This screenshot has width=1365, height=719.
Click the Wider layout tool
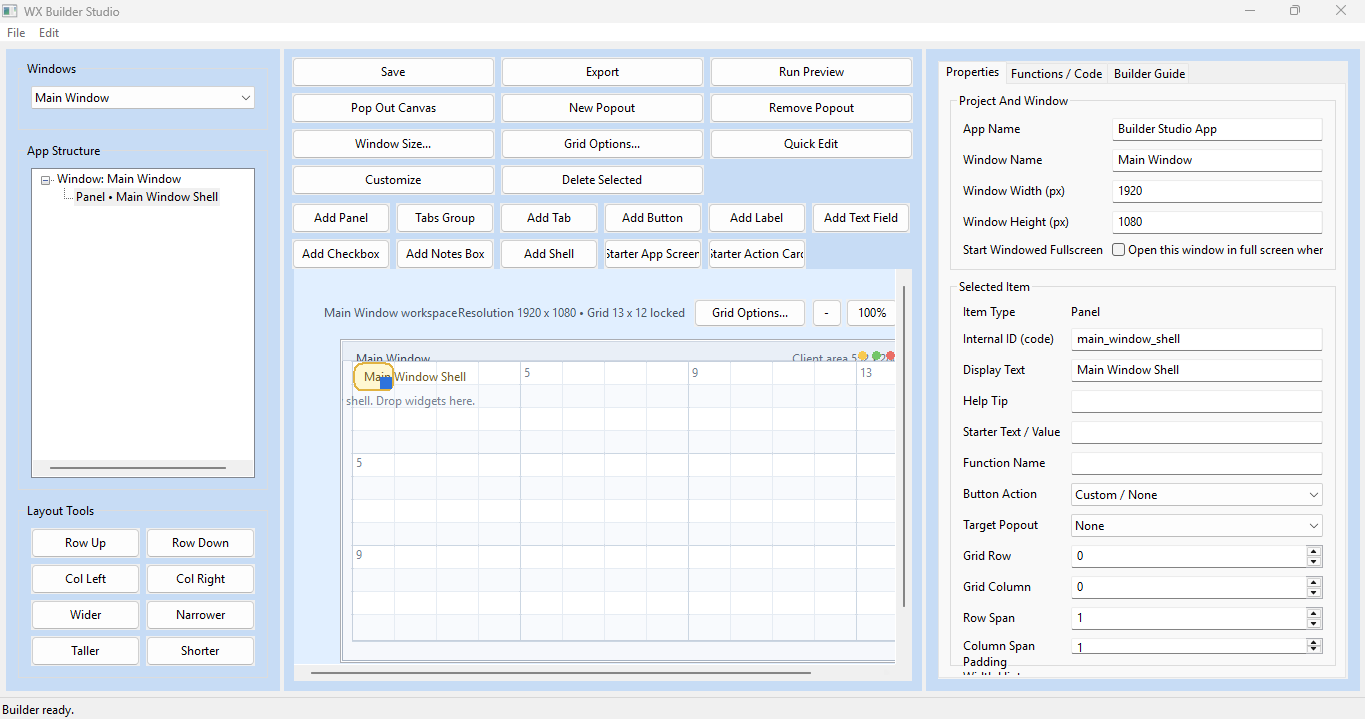[85, 615]
